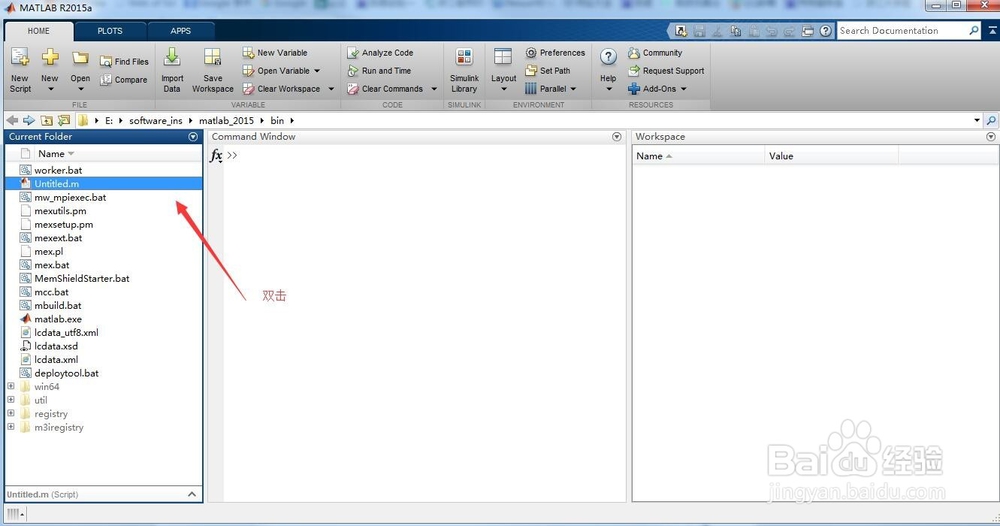Click Set Path
Viewport: 1000px width, 526px height.
coord(548,71)
